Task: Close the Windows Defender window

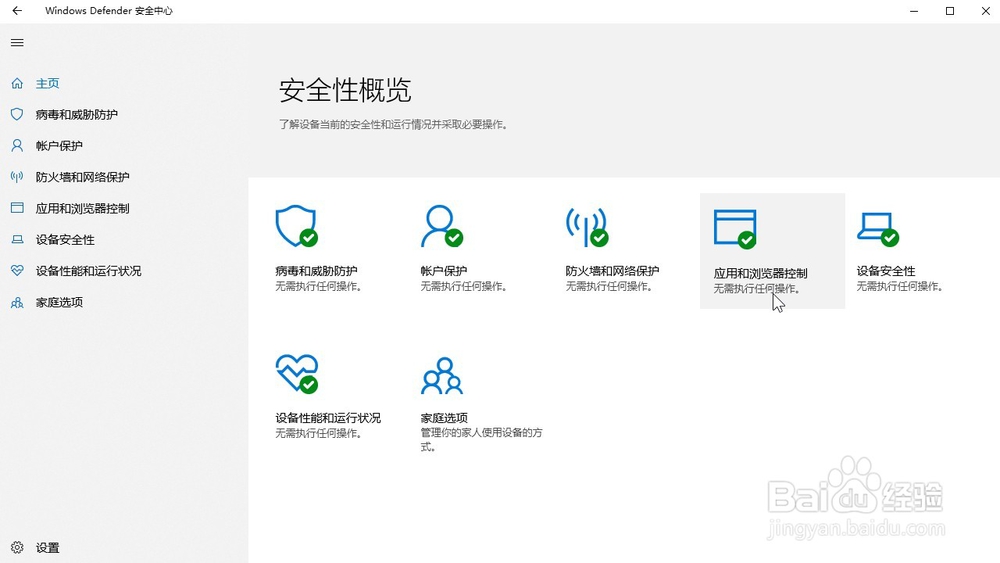Action: [985, 11]
